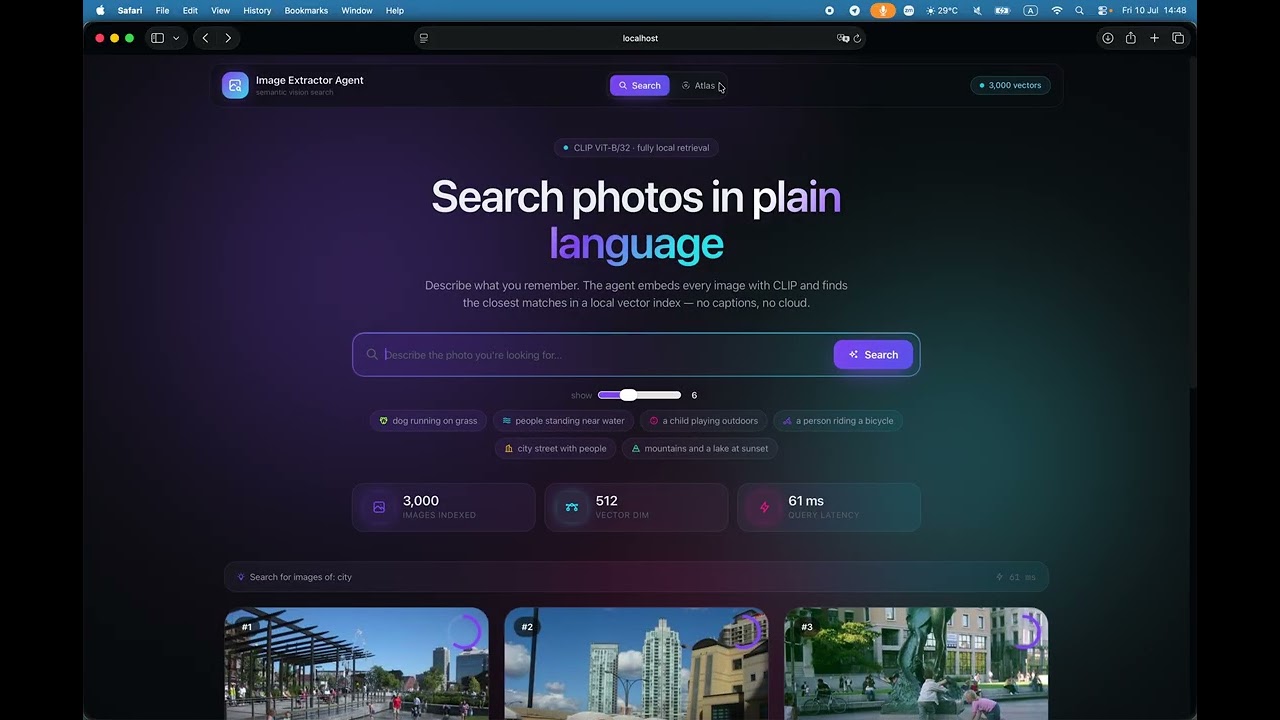Click the translate icon in the address bar
Image resolution: width=1280 pixels, height=720 pixels.
point(842,38)
